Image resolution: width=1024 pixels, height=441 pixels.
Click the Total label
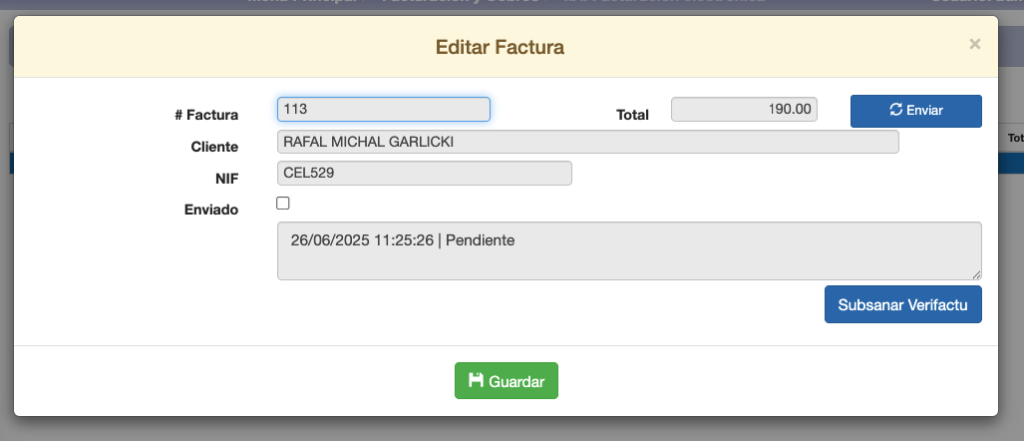point(632,115)
